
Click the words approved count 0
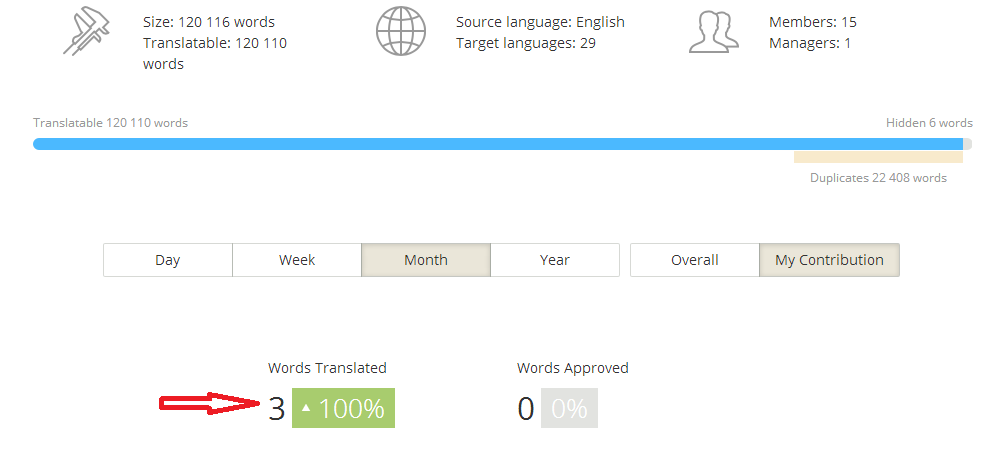(526, 408)
